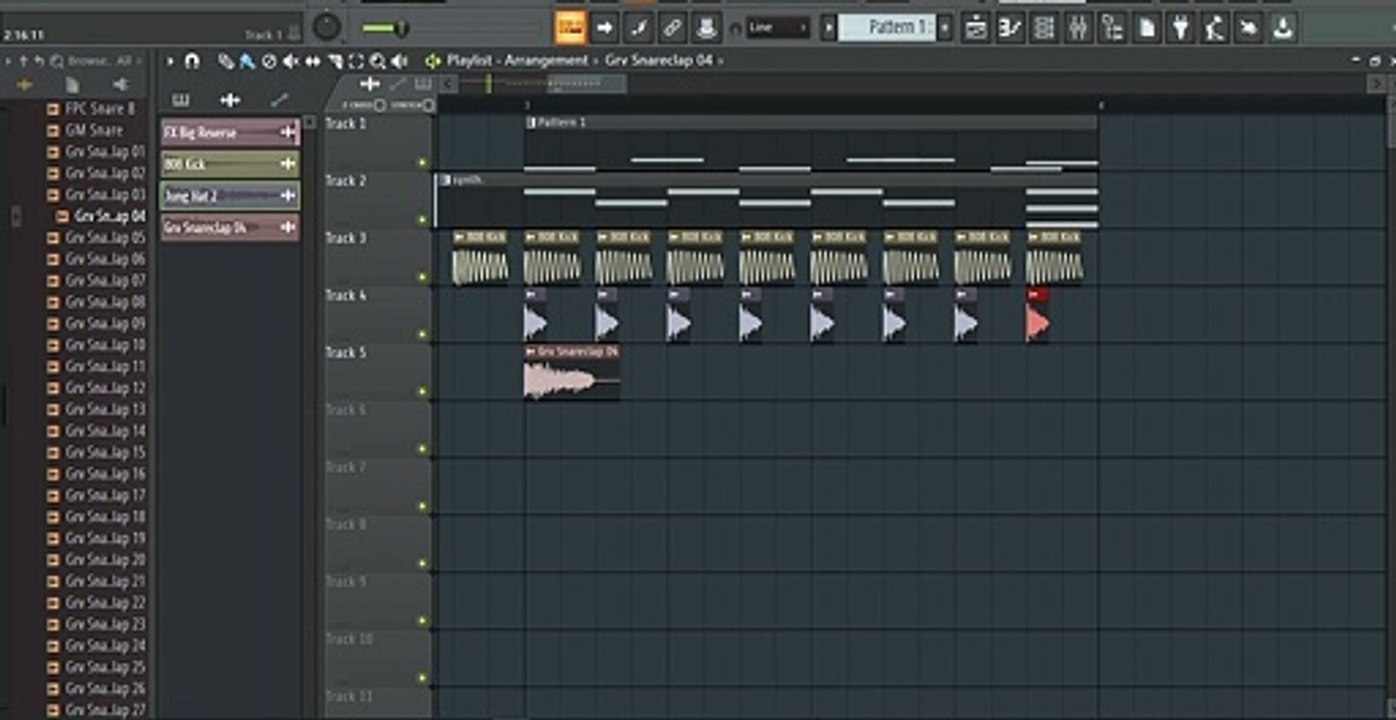Click the right-arrow auto scroll icon
1396x720 pixels.
[x=604, y=28]
